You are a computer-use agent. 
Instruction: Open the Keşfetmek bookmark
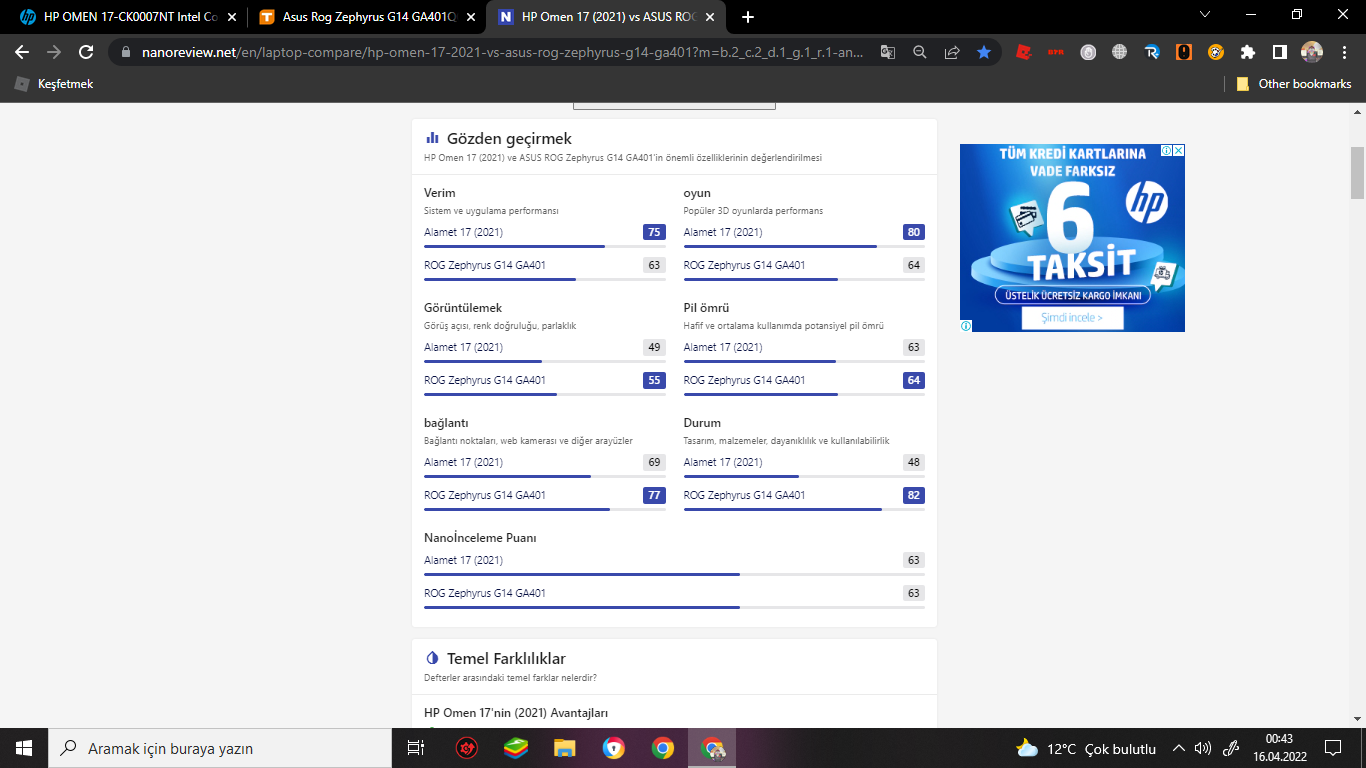coord(54,84)
